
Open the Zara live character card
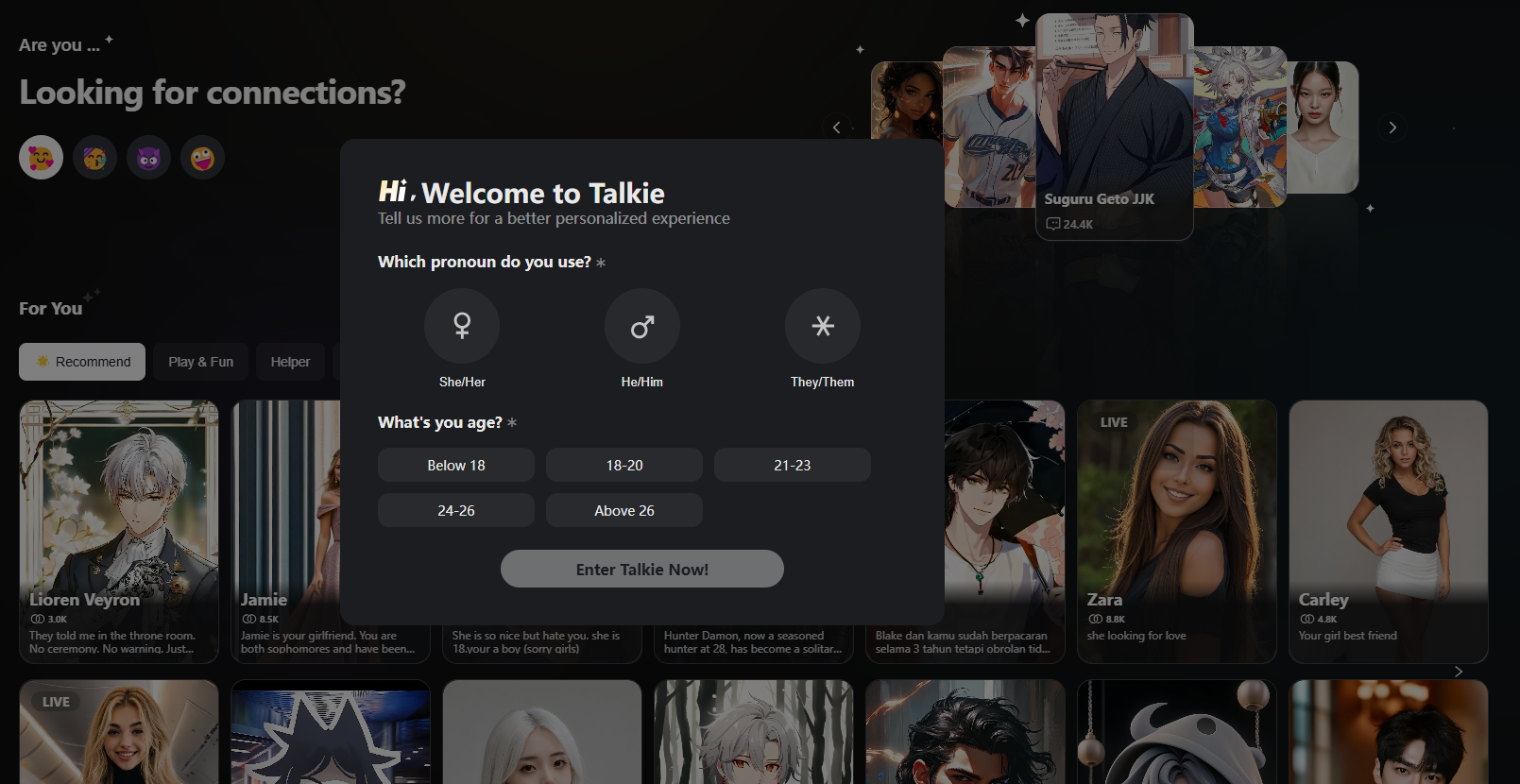coord(1177,531)
